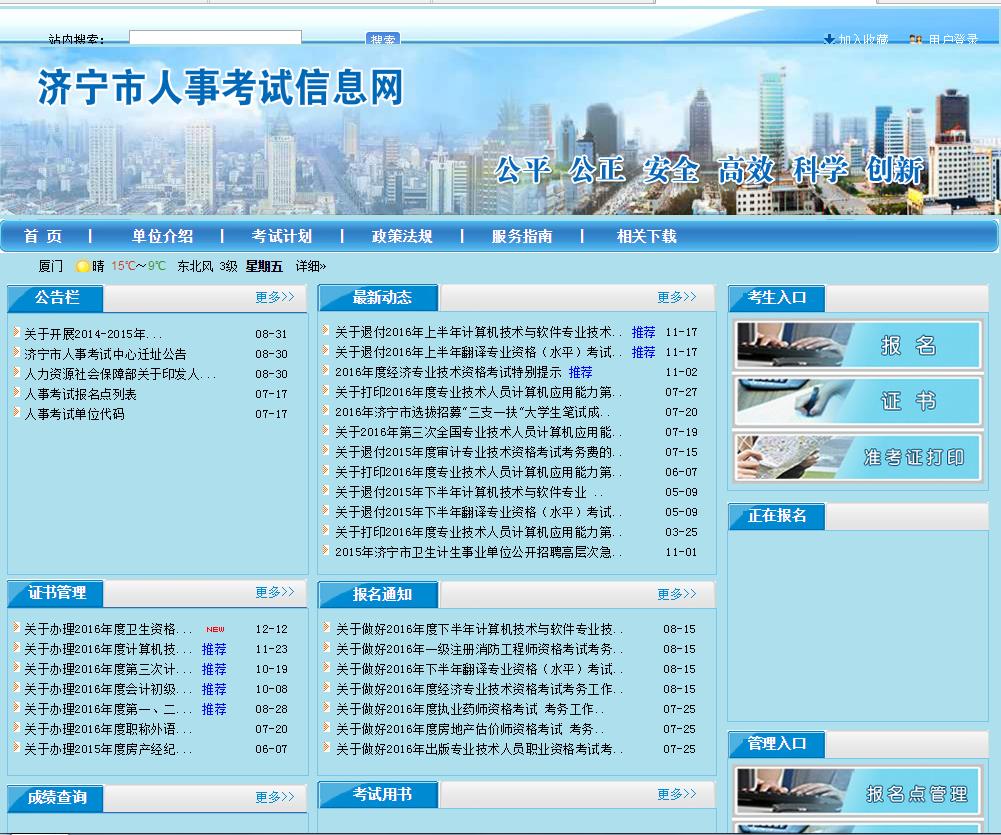Select 政策法规 navigation item

(402, 236)
